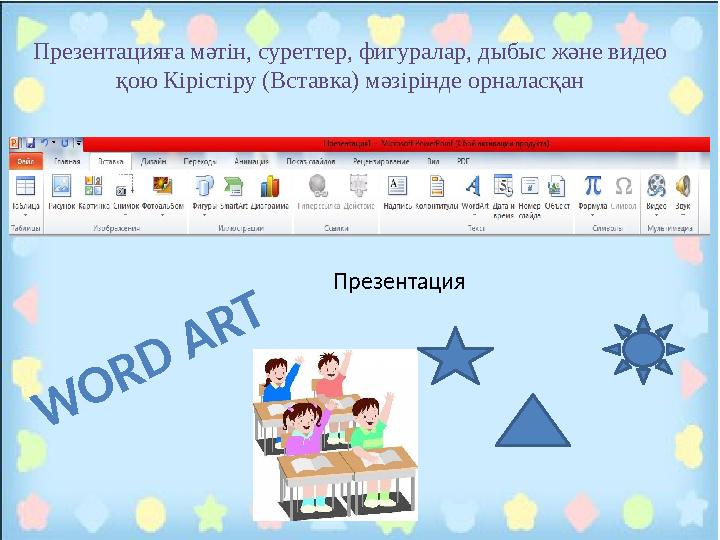This screenshot has width=720, height=540.
Task: Click the Символы group label
Action: point(607,228)
